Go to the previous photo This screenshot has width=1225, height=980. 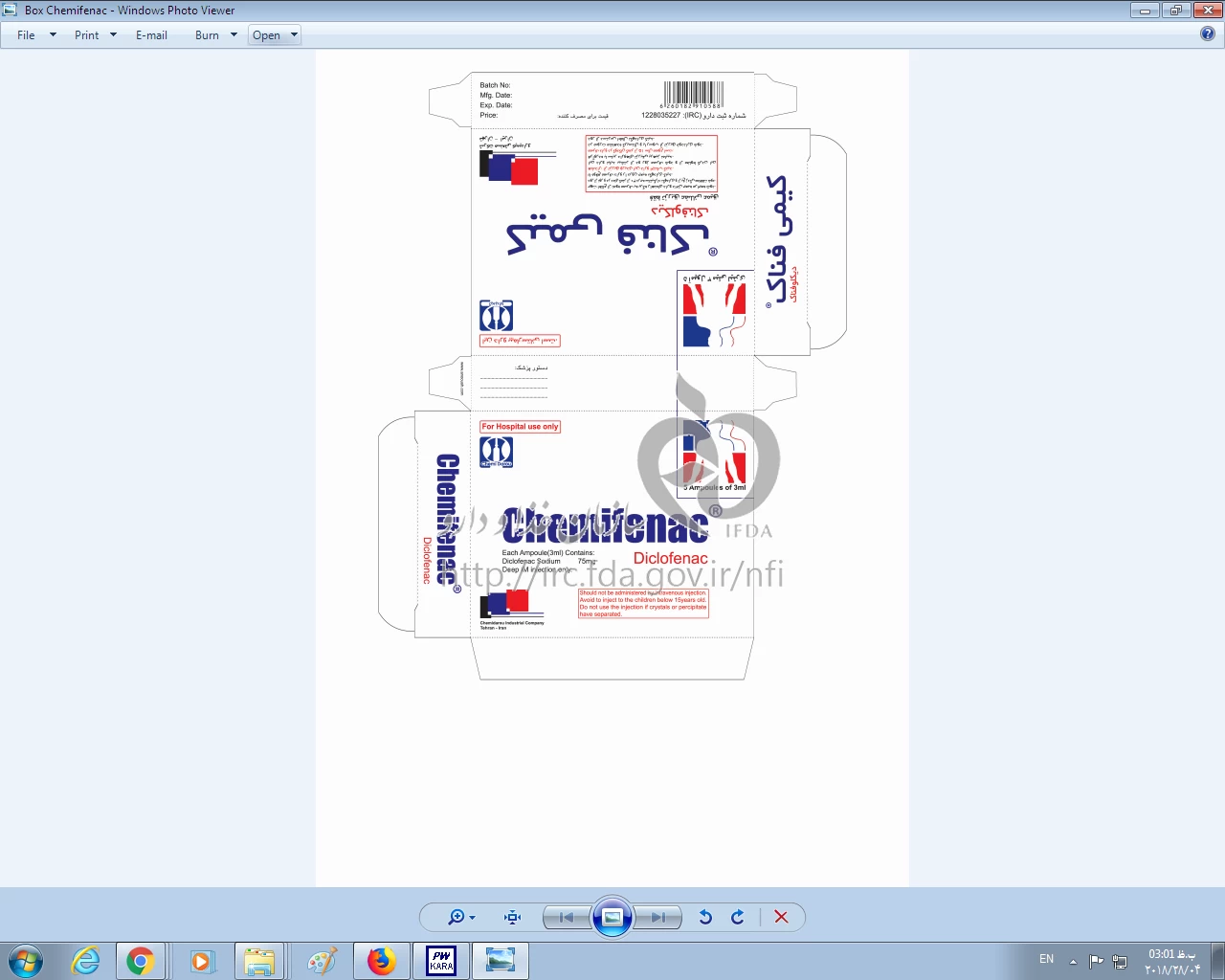(567, 917)
